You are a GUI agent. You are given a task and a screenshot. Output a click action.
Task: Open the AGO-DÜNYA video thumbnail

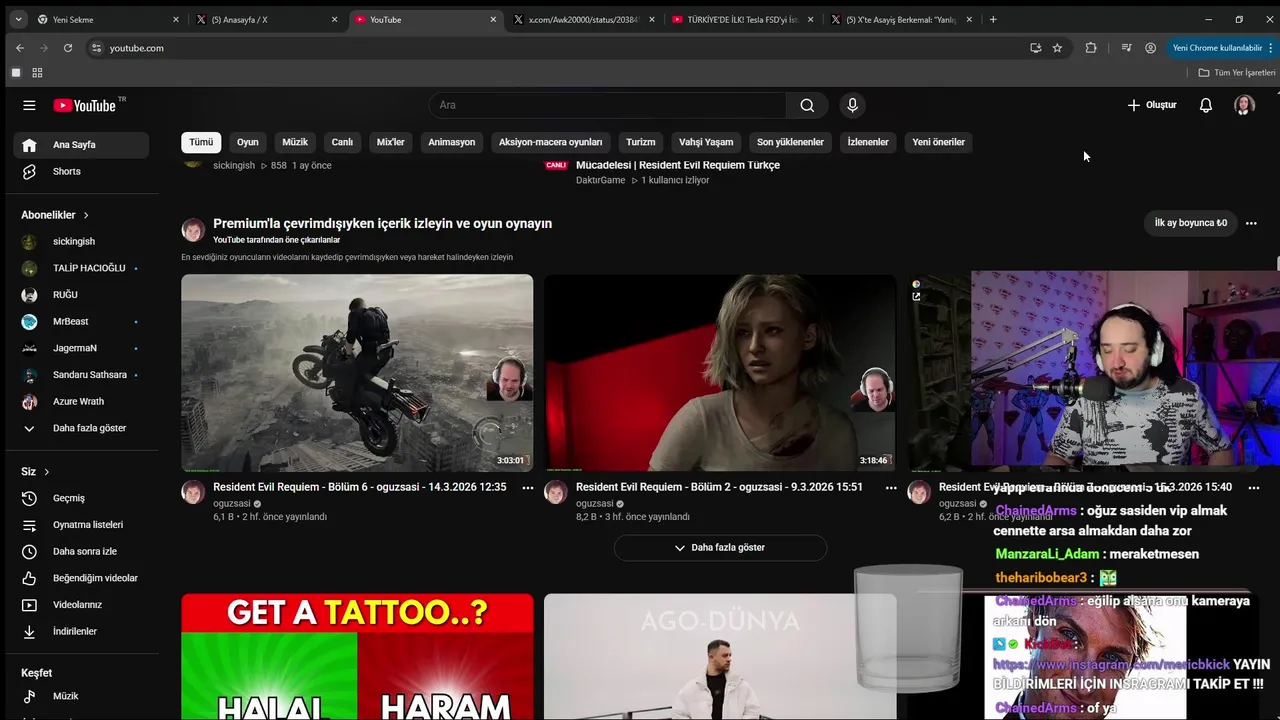[x=720, y=657]
